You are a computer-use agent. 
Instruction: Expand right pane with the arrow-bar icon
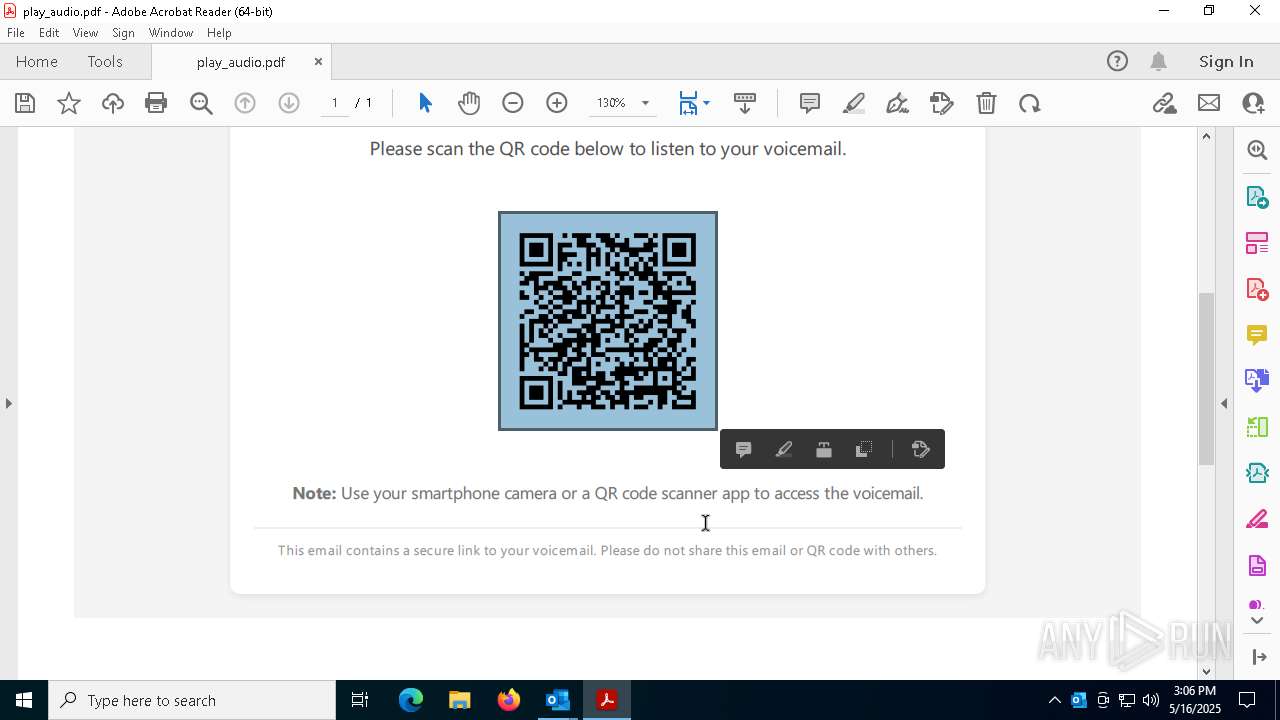click(1257, 657)
